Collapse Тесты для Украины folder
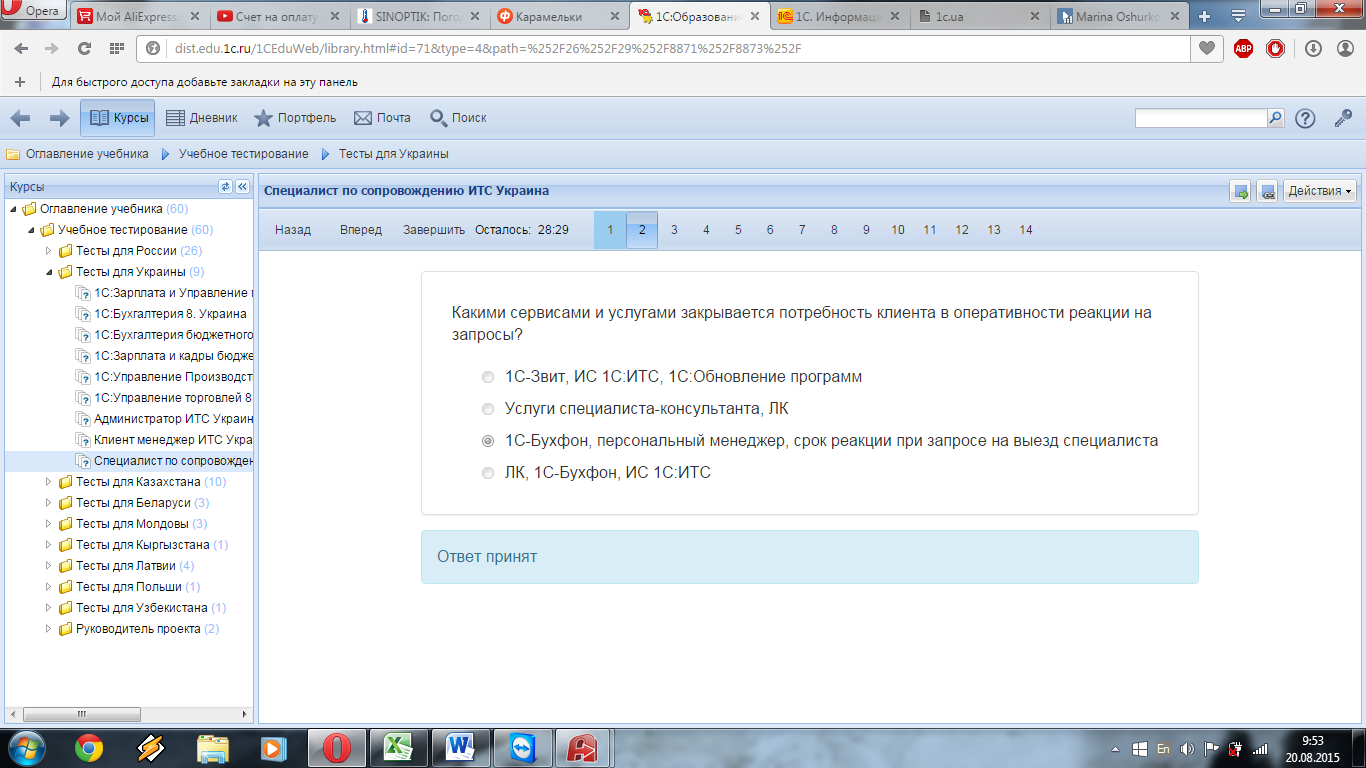1366x768 pixels. [49, 272]
